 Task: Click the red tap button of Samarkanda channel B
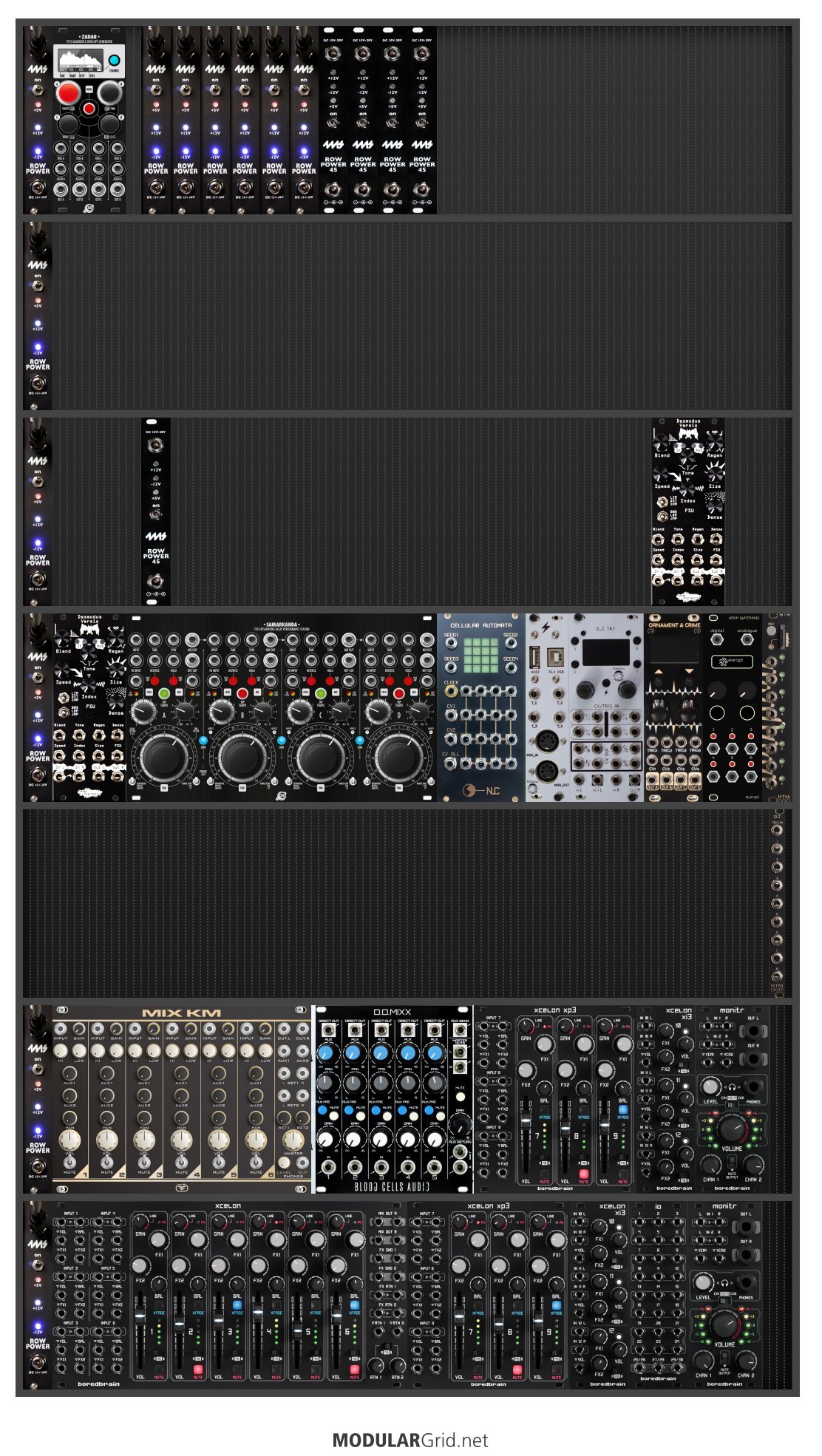click(242, 693)
